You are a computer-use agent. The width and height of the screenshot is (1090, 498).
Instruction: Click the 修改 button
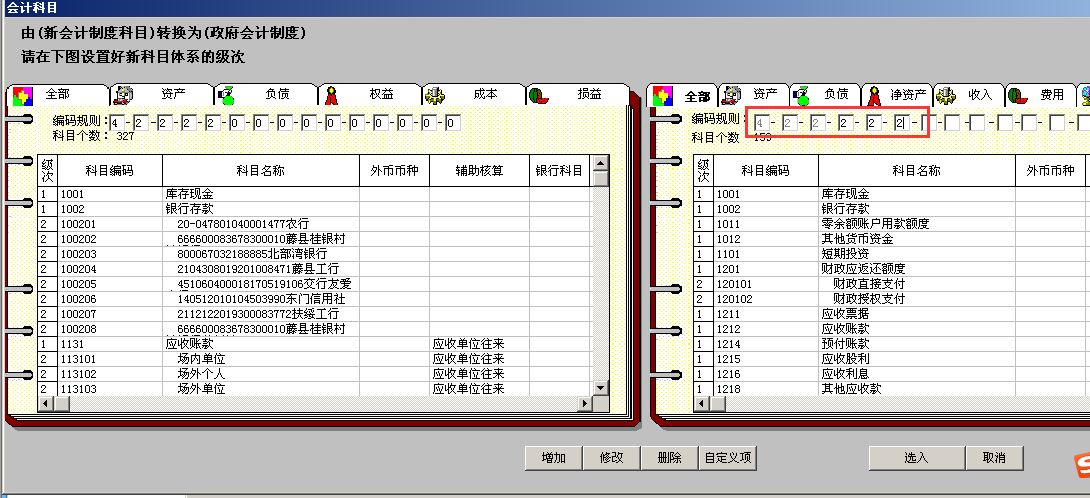click(611, 458)
